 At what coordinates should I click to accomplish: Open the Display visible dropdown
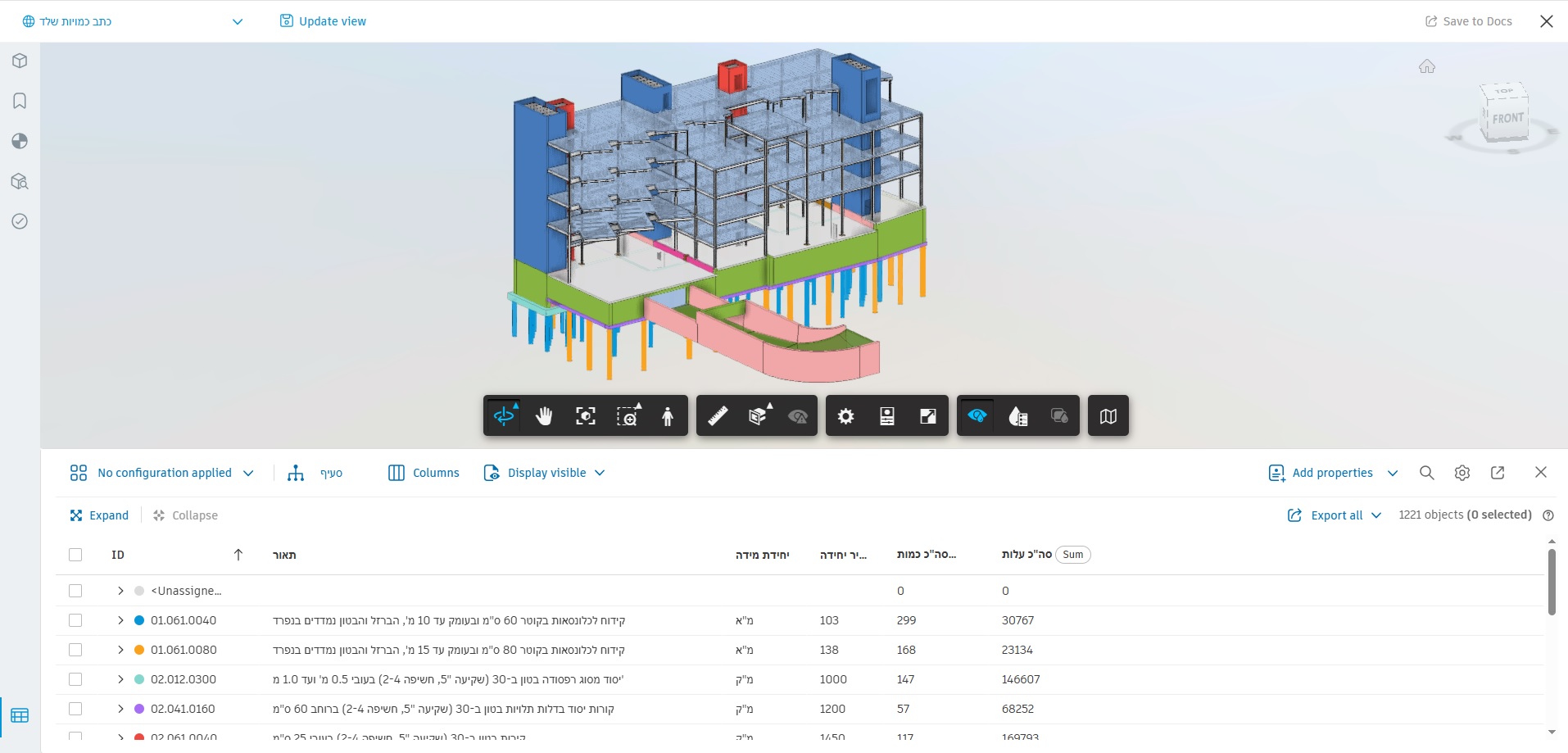pyautogui.click(x=545, y=473)
